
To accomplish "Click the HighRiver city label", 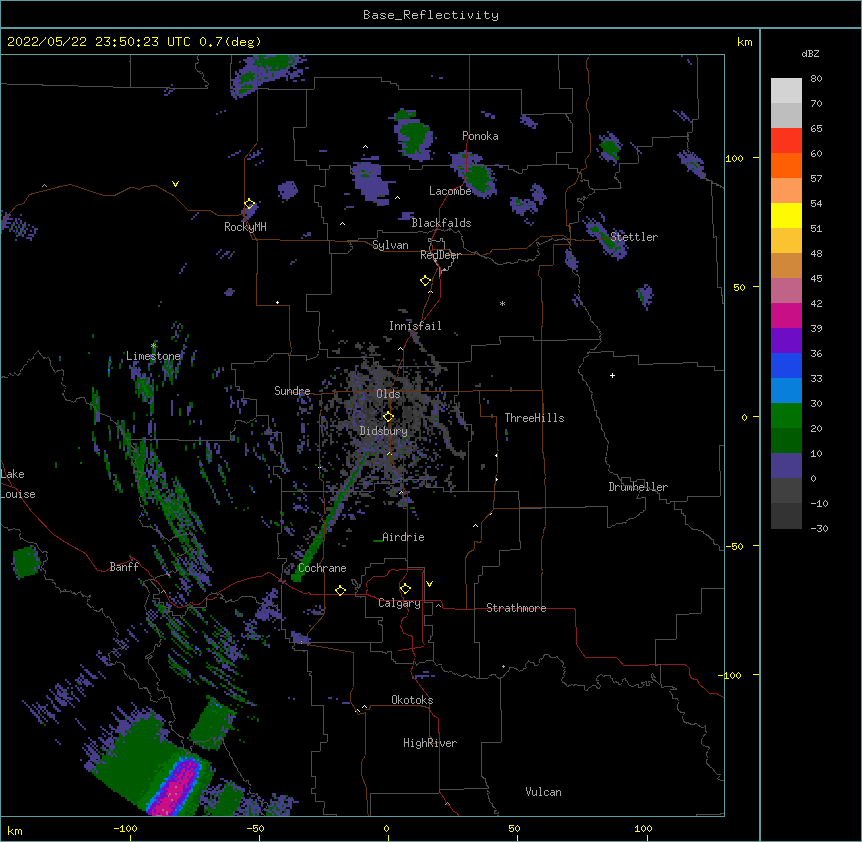I will pos(430,743).
